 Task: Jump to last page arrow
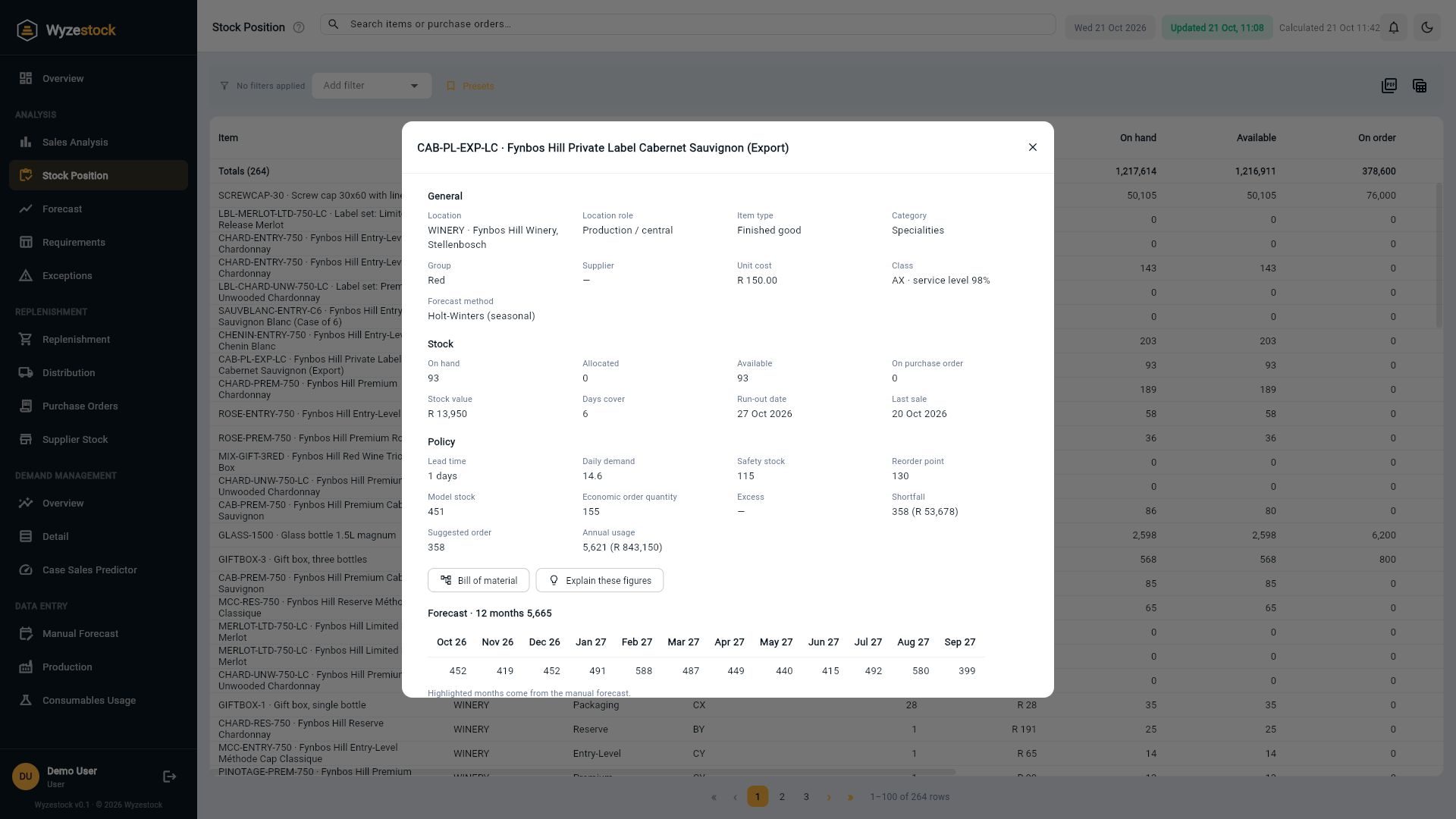coord(850,796)
